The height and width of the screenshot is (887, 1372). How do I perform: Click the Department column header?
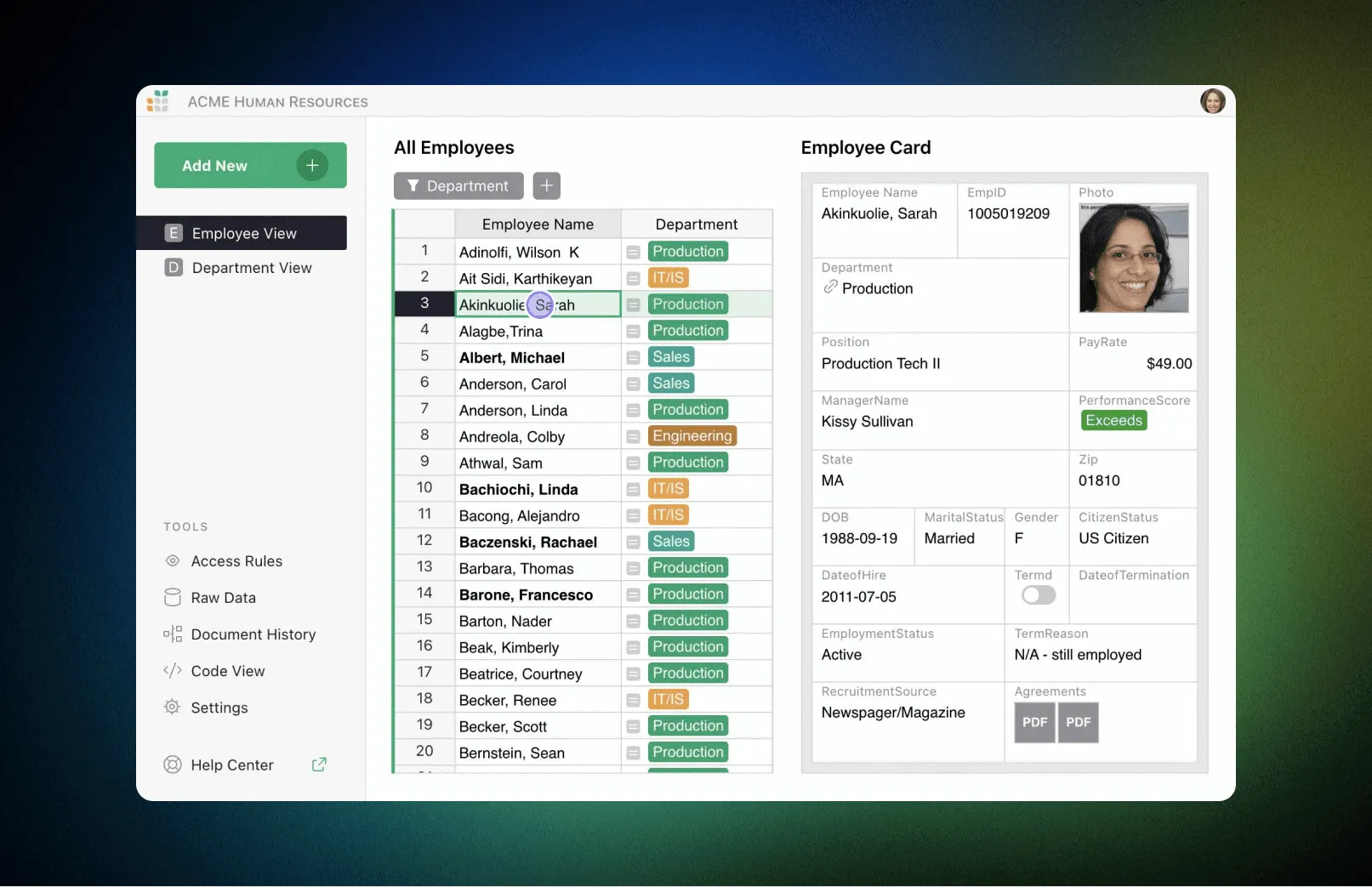click(x=697, y=225)
